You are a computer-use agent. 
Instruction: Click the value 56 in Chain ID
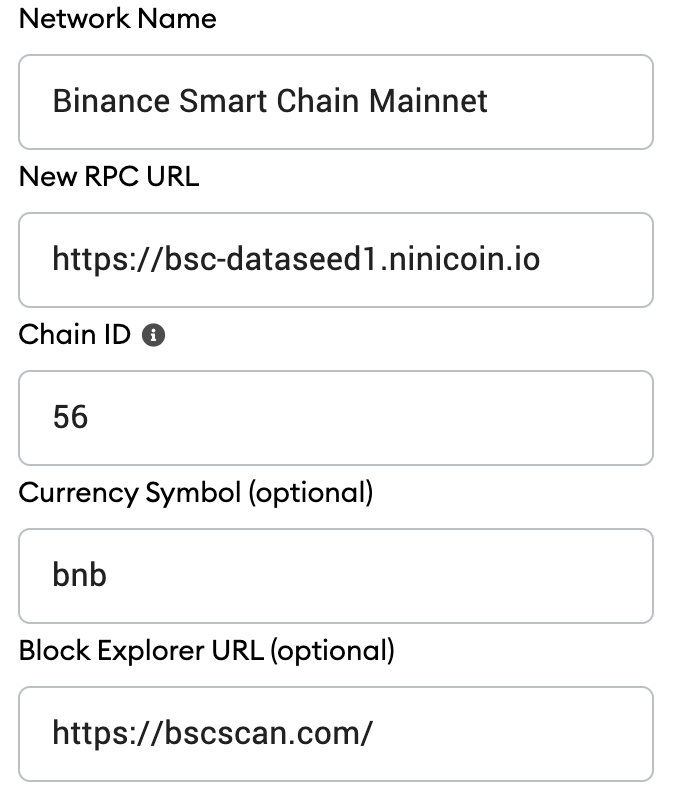pyautogui.click(x=71, y=418)
